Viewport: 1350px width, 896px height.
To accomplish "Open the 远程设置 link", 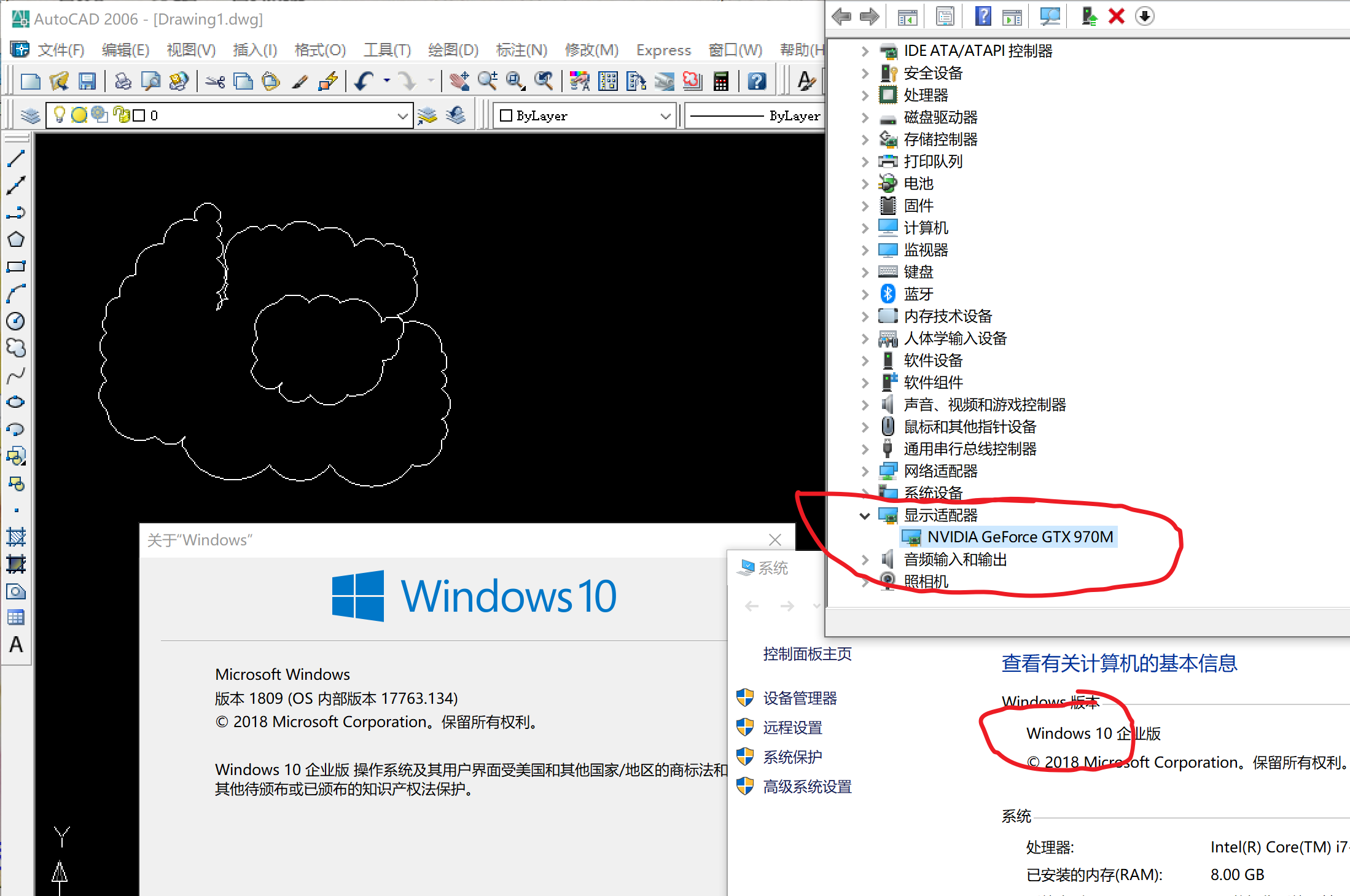I will 792,728.
